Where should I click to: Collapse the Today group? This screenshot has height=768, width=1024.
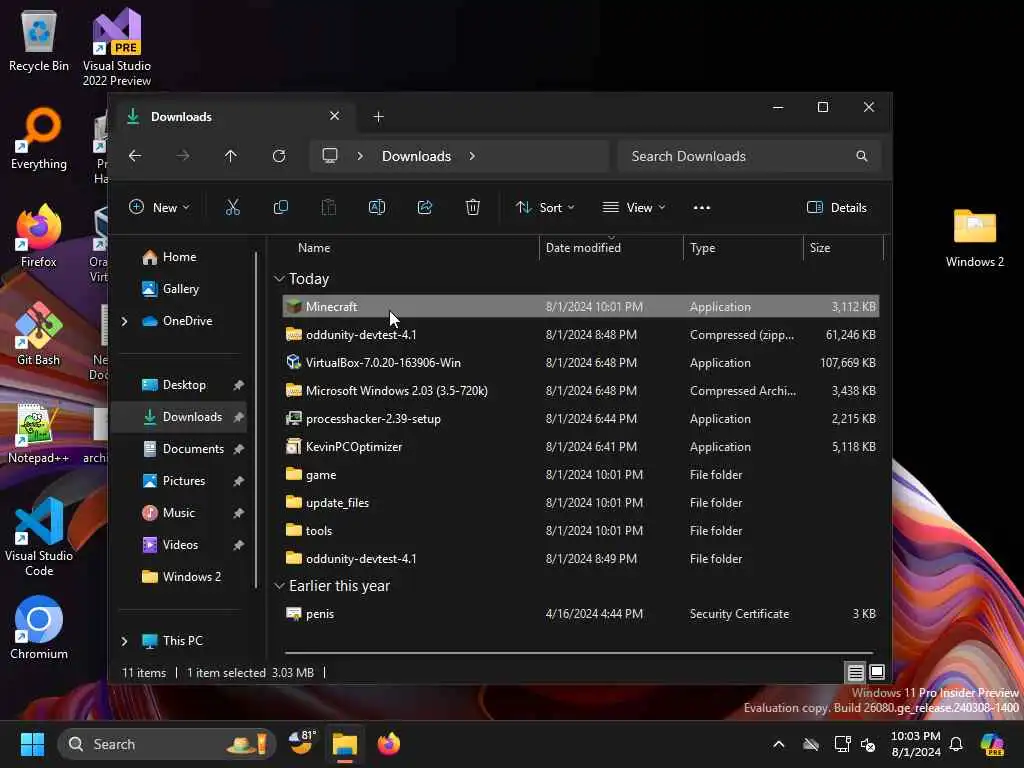point(279,279)
